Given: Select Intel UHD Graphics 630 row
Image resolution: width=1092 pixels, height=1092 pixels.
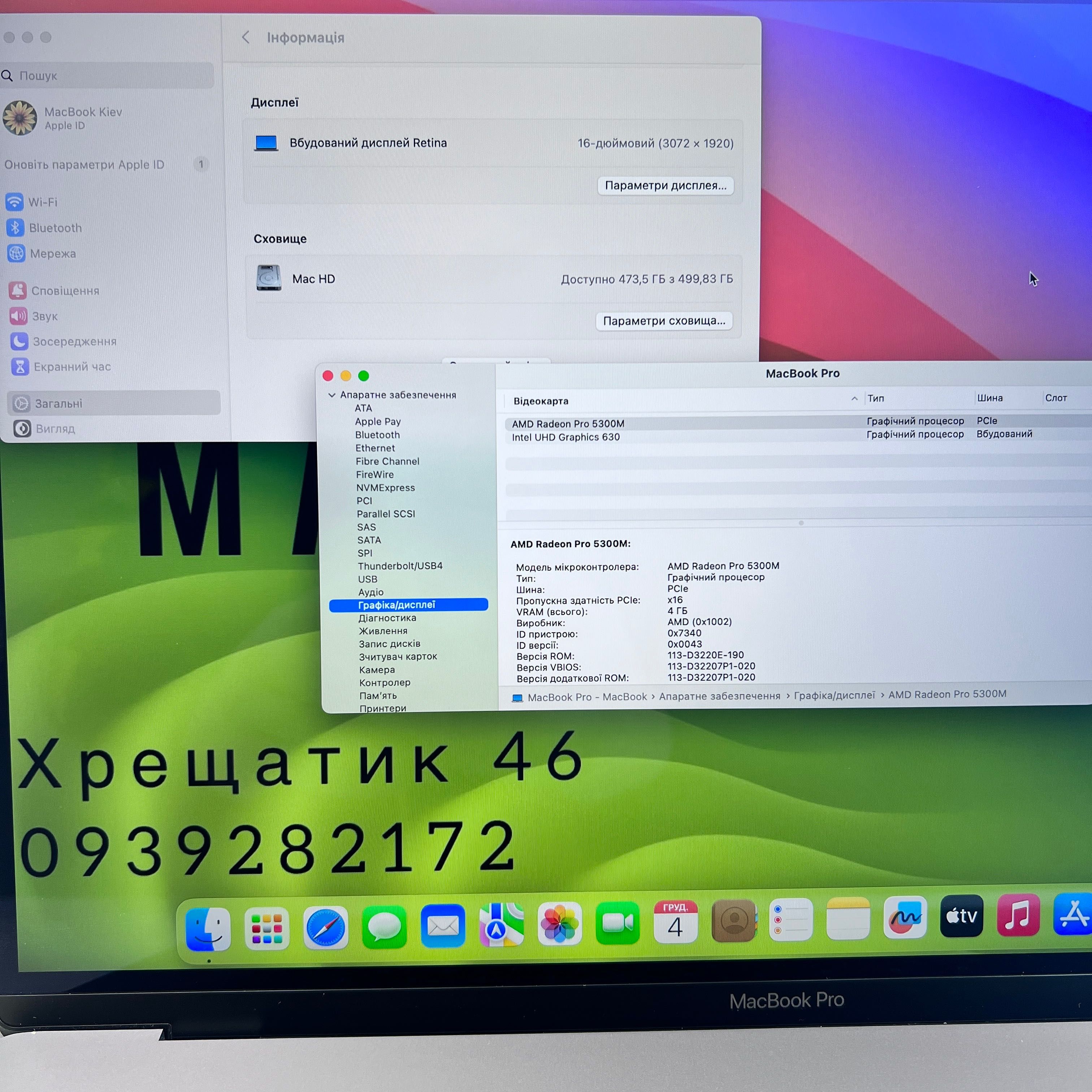Looking at the screenshot, I should [x=798, y=436].
